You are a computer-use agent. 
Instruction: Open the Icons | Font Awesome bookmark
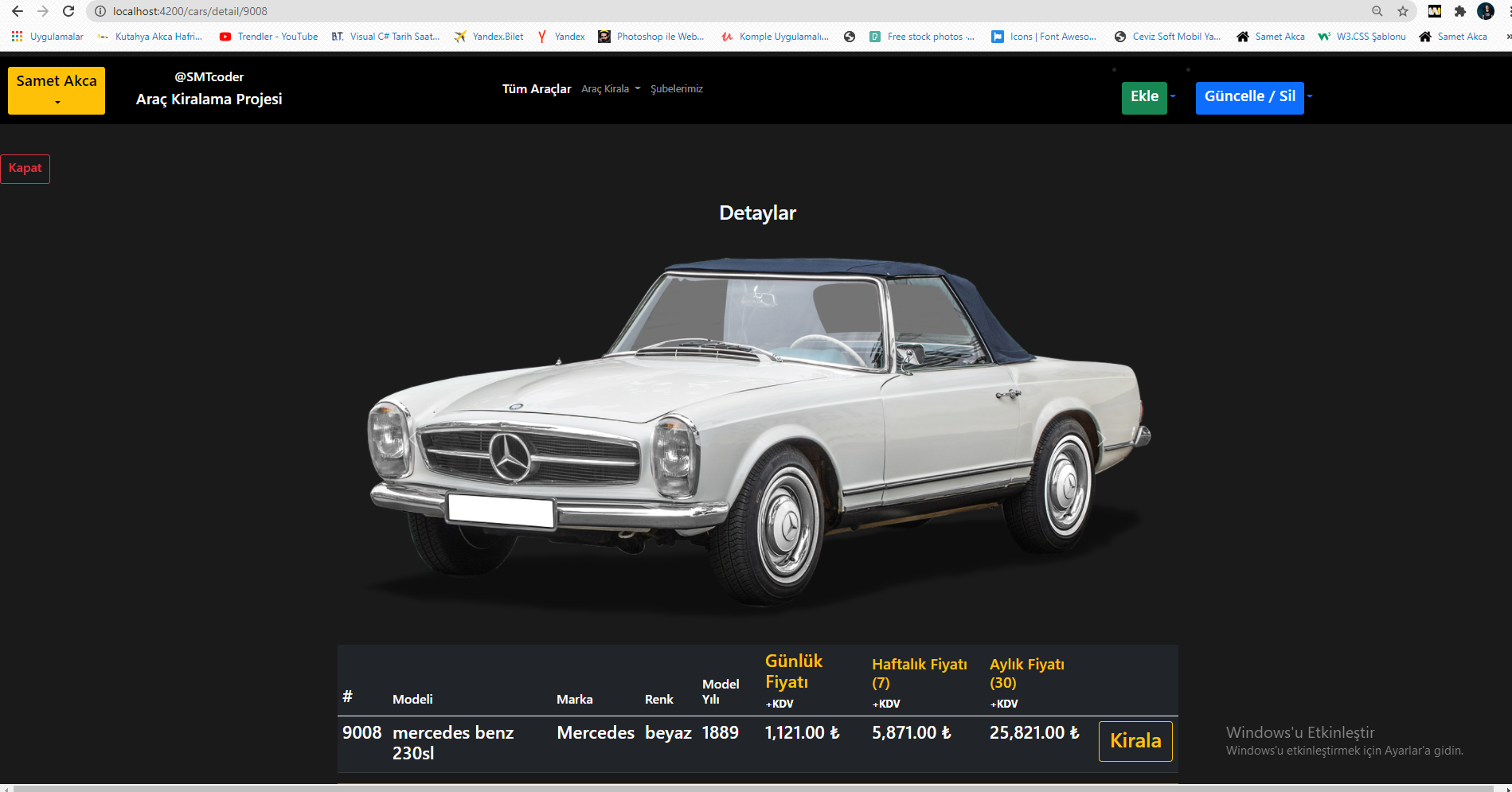pos(1044,37)
